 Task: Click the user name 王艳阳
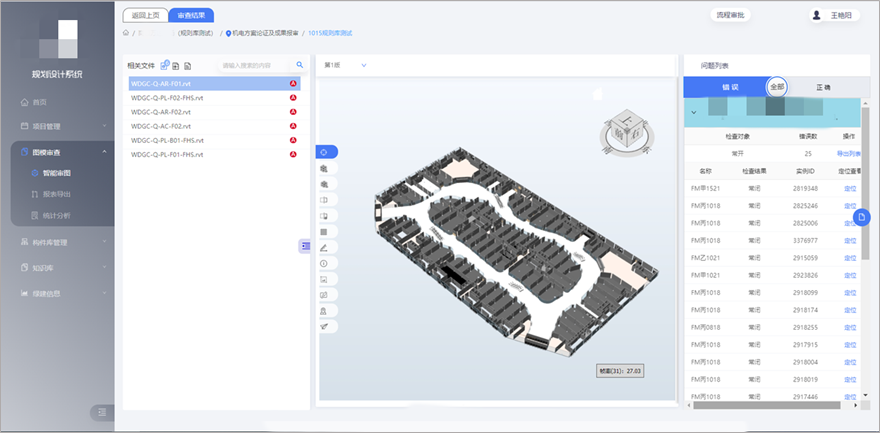(x=841, y=16)
